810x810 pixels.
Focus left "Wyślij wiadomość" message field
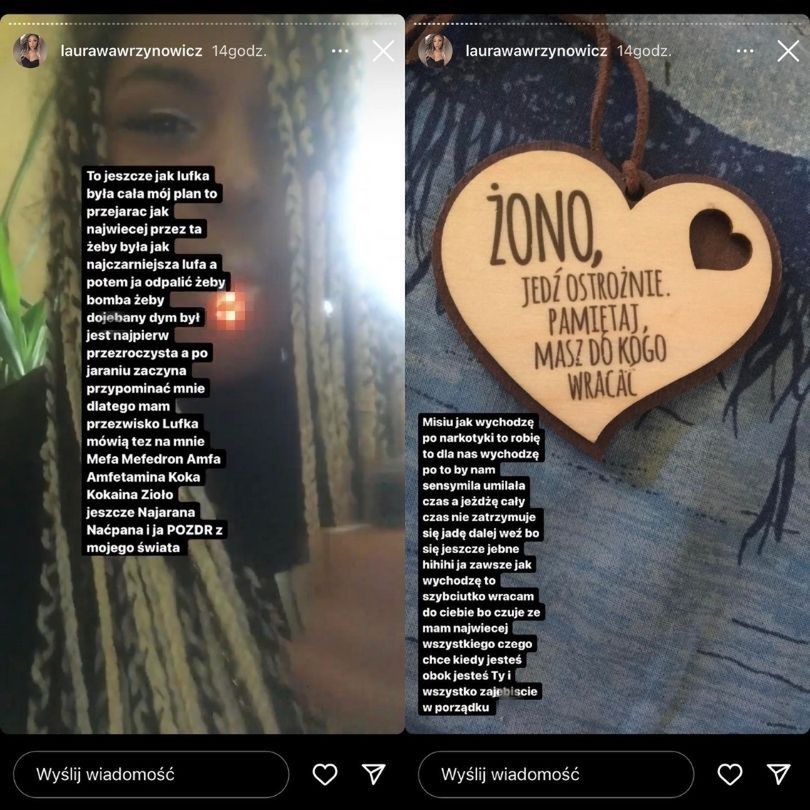pos(151,774)
